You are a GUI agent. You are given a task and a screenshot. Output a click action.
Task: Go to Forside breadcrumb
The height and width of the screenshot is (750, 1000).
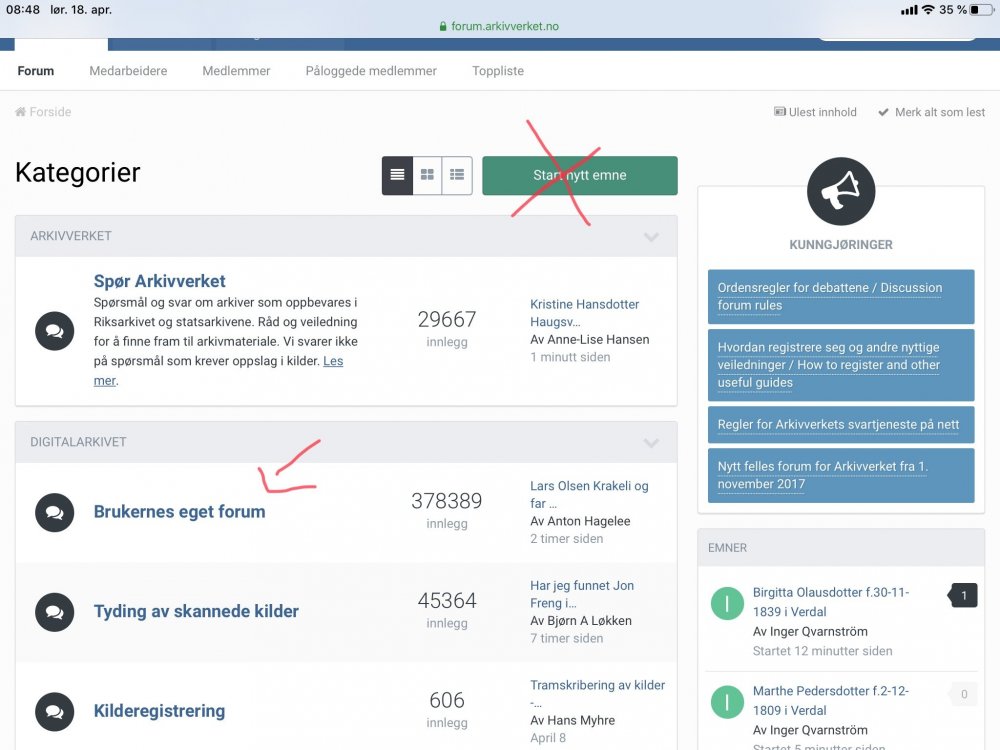click(50, 112)
